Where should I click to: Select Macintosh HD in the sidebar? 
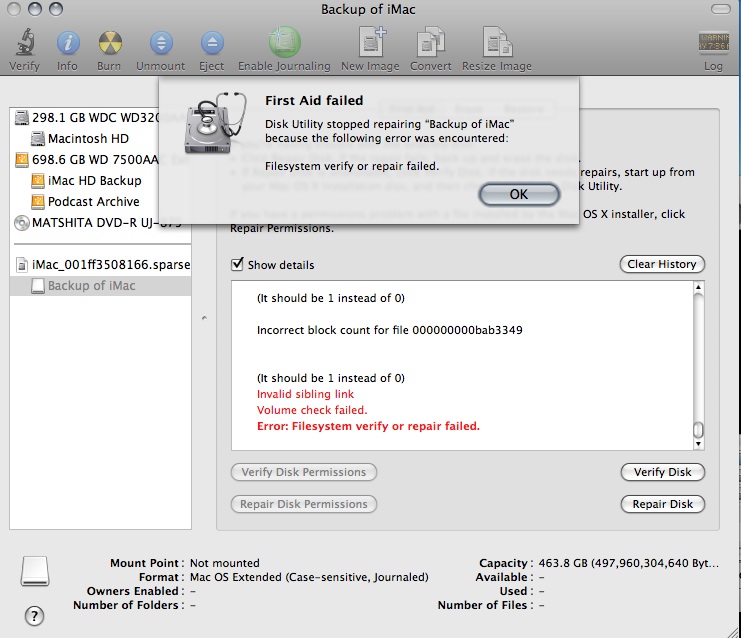point(88,138)
